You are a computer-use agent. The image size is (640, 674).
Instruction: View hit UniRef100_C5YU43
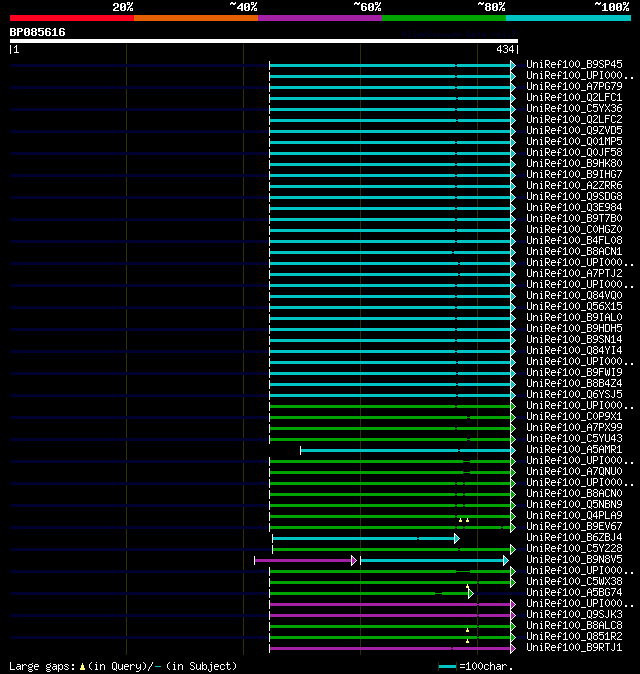574,438
